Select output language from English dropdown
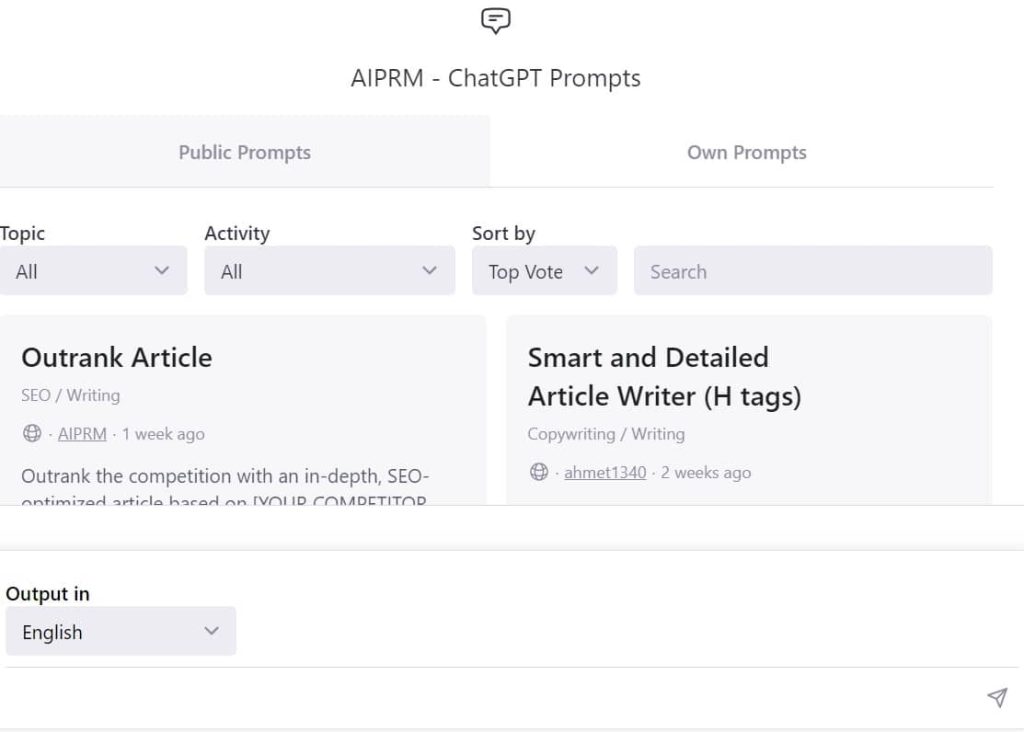Image resolution: width=1024 pixels, height=732 pixels. pyautogui.click(x=120, y=632)
